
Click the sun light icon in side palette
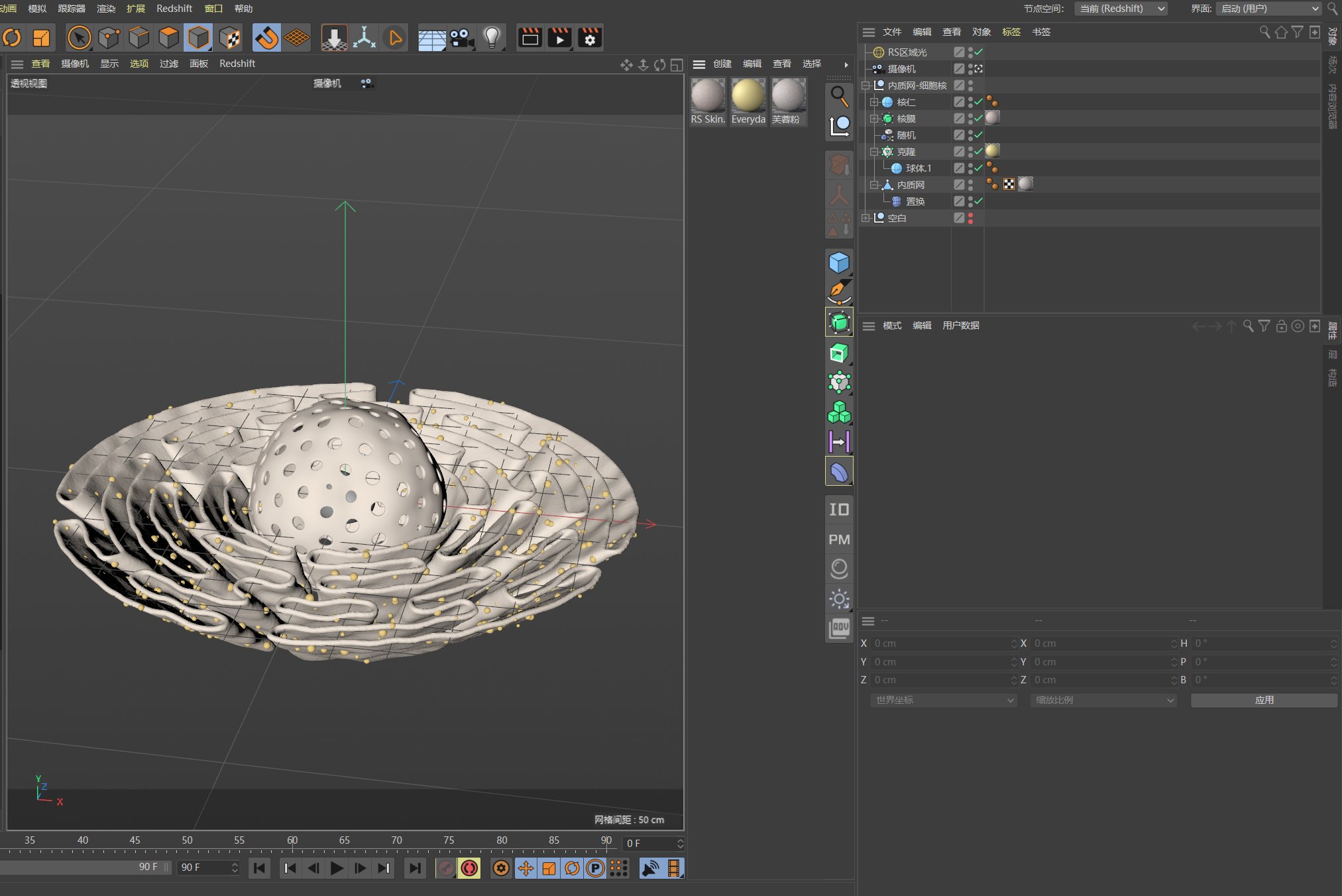(839, 599)
